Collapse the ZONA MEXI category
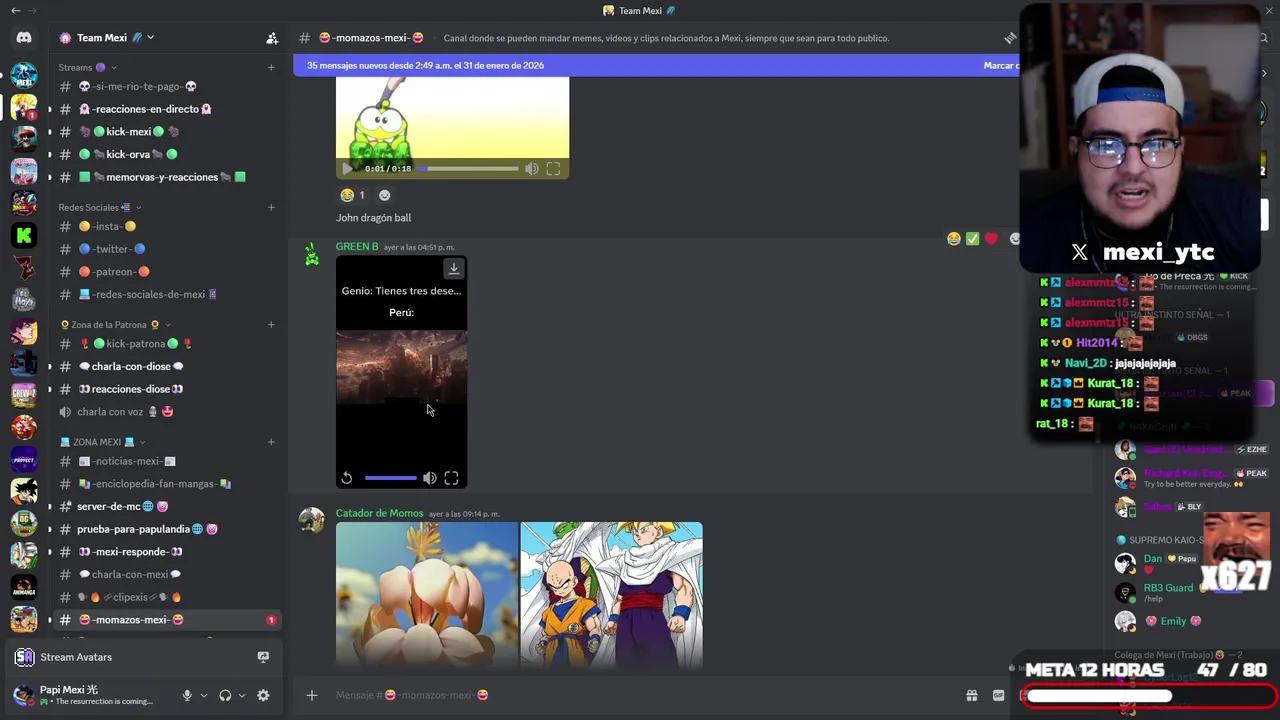Viewport: 1280px width, 720px height. [x=103, y=442]
